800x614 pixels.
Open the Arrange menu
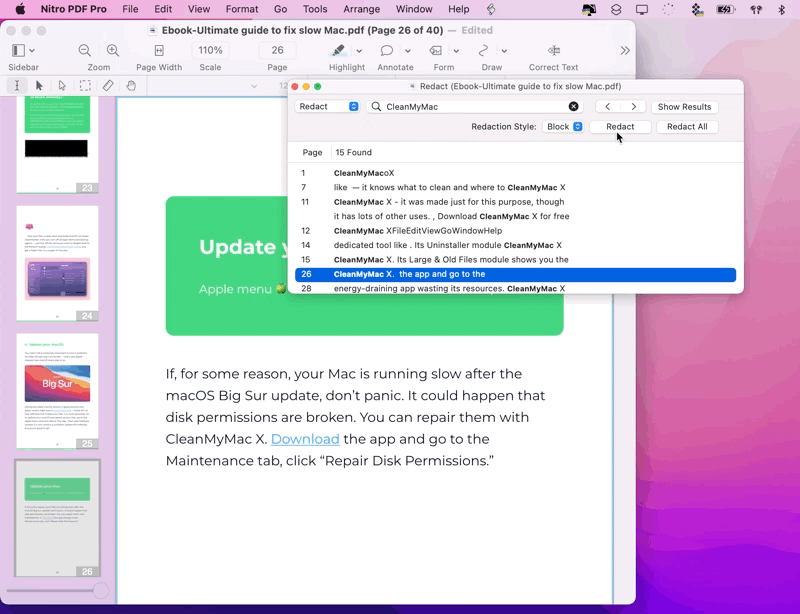click(x=361, y=9)
